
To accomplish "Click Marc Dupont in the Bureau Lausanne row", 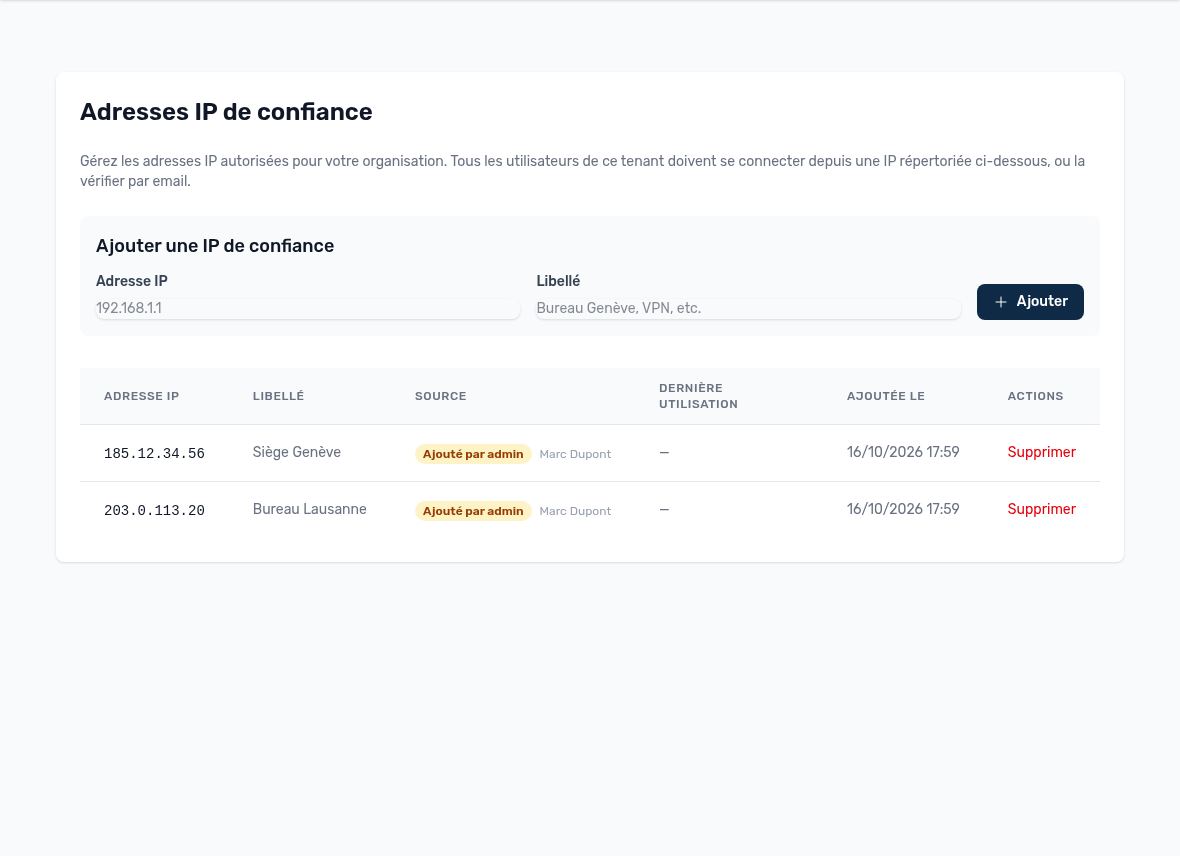I will click(x=575, y=511).
